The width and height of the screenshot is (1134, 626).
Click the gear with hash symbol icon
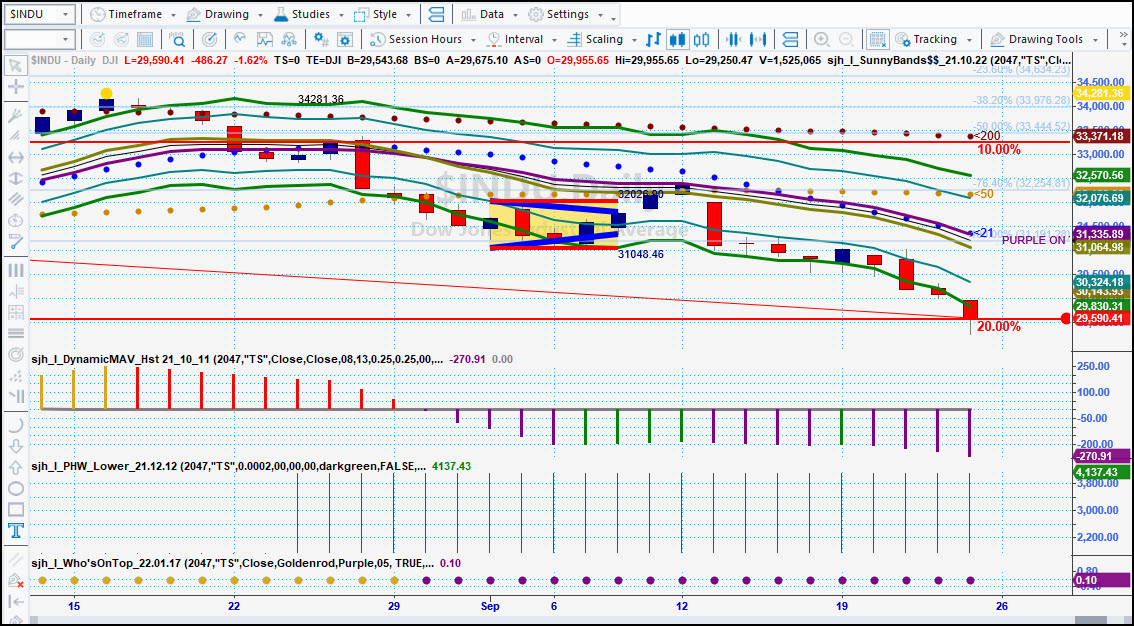coord(319,39)
